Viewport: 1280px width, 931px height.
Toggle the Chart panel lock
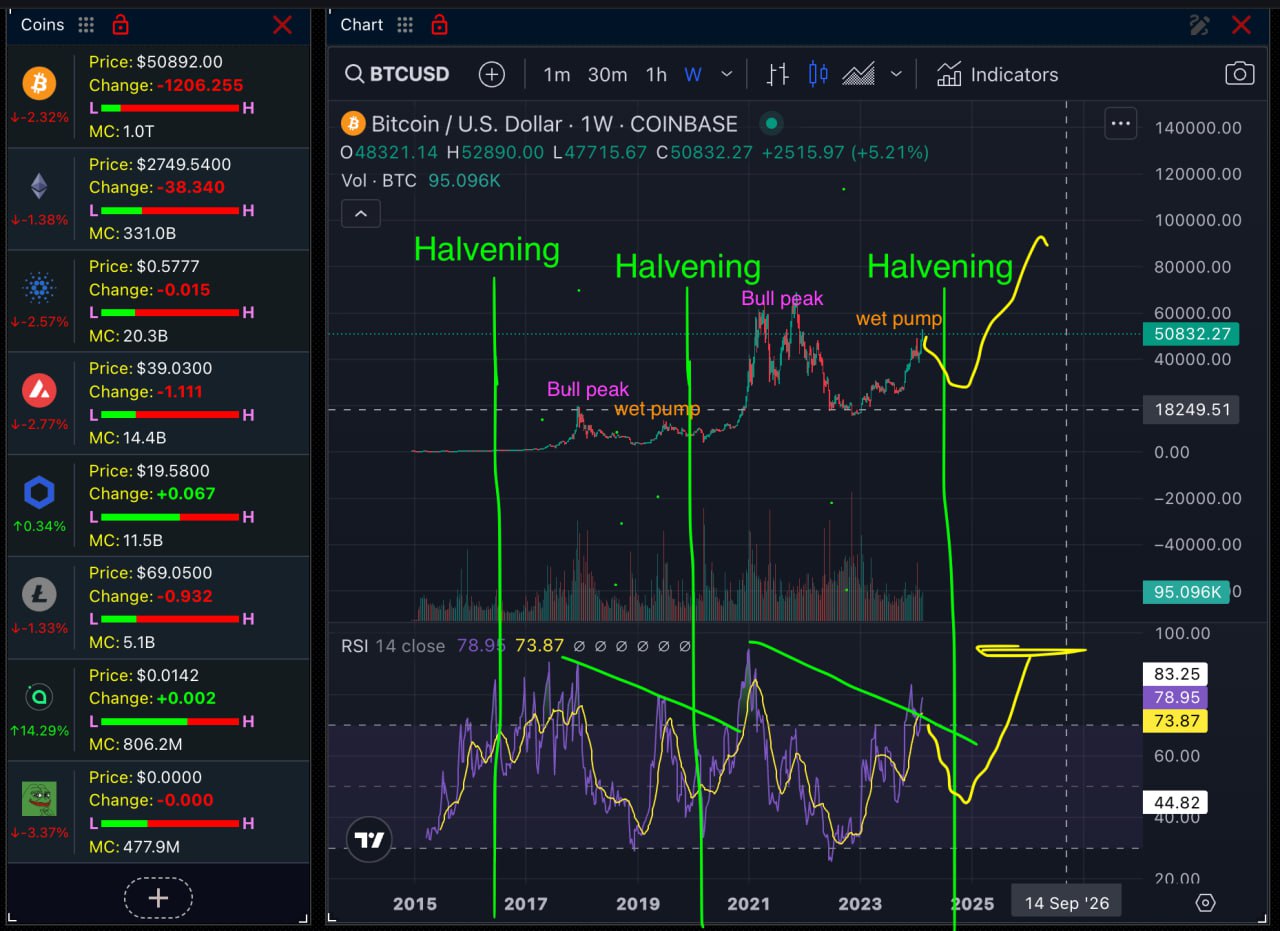coord(438,25)
